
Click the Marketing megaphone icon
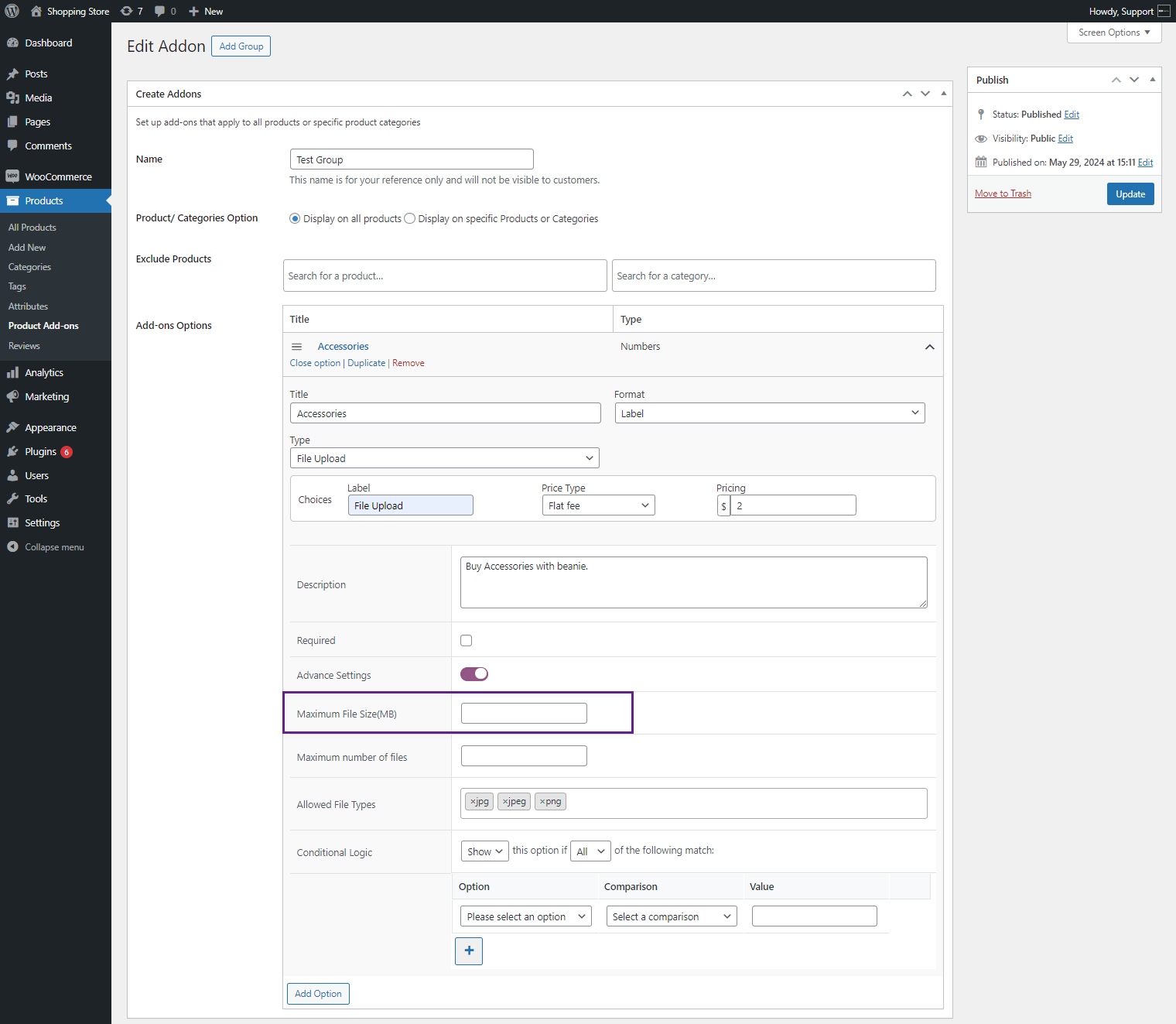coord(12,396)
